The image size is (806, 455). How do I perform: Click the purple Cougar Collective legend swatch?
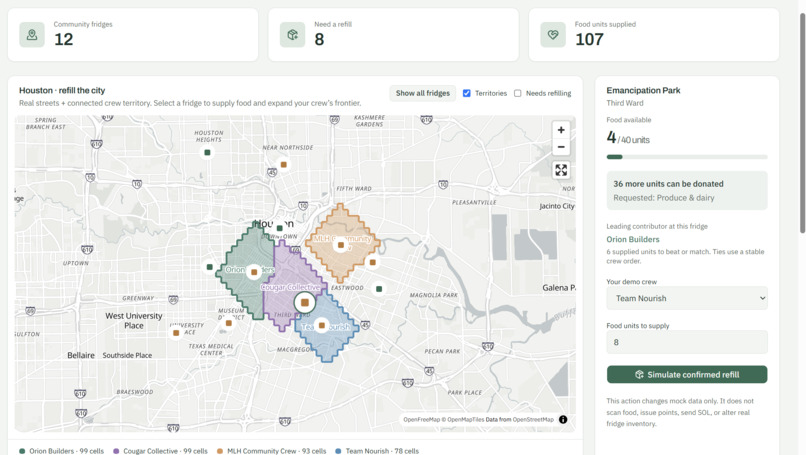click(x=116, y=451)
